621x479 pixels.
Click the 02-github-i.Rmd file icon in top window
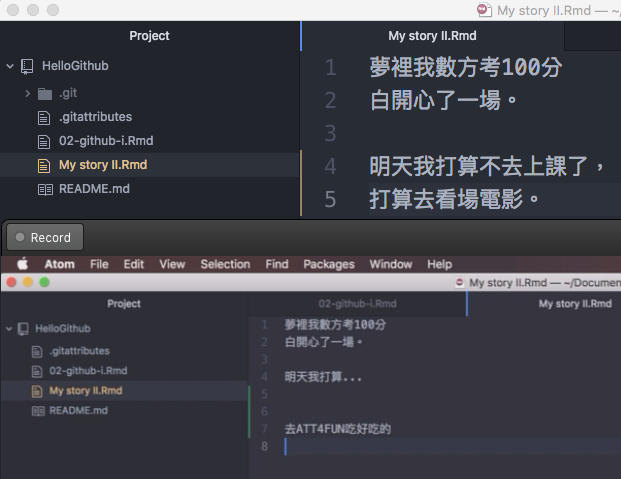pos(44,141)
